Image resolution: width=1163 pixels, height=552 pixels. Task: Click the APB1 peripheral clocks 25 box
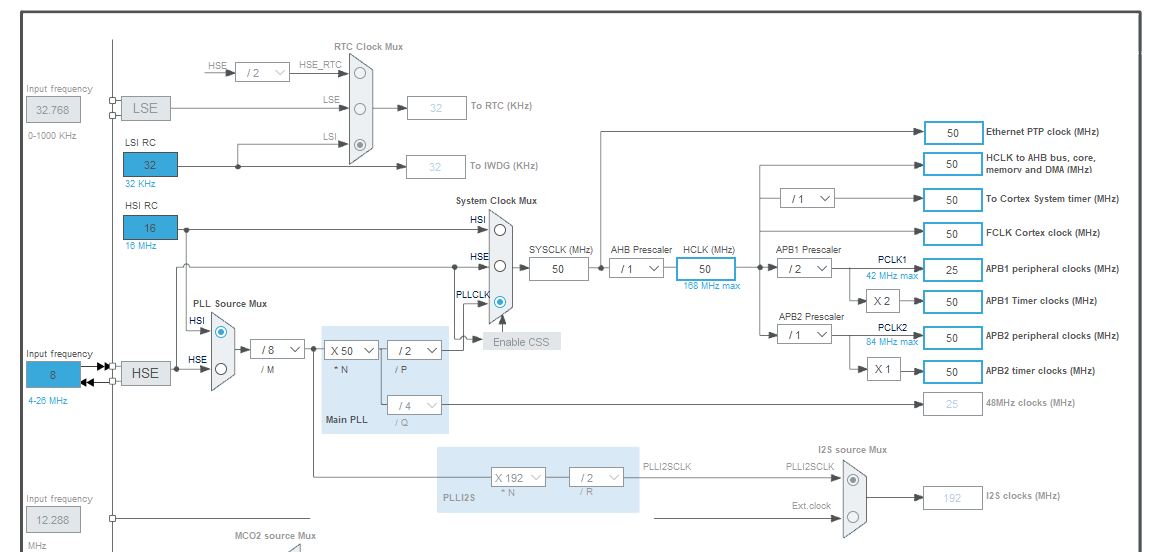(953, 270)
